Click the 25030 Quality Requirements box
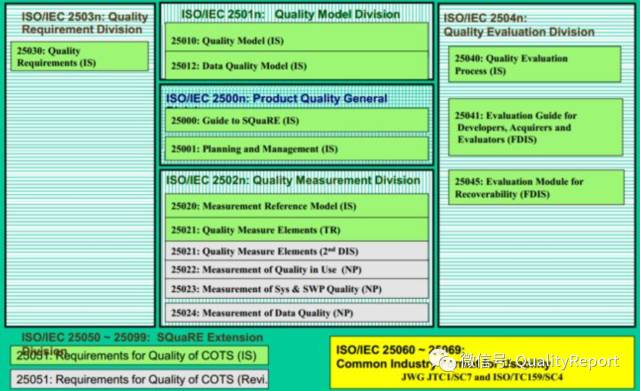The image size is (640, 391). tap(80, 56)
